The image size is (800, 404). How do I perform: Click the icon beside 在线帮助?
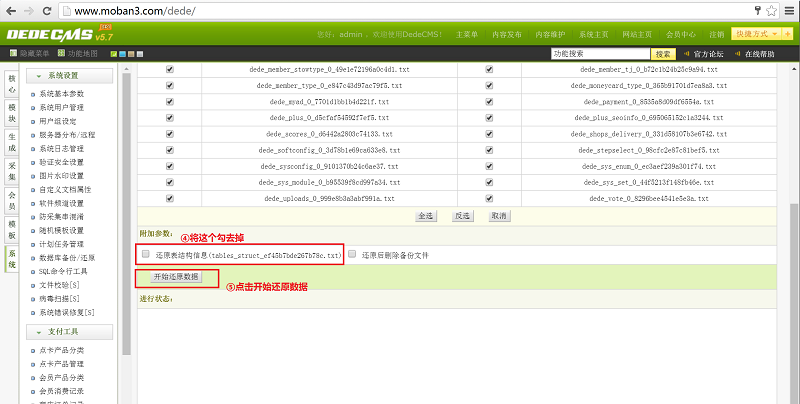[x=738, y=54]
